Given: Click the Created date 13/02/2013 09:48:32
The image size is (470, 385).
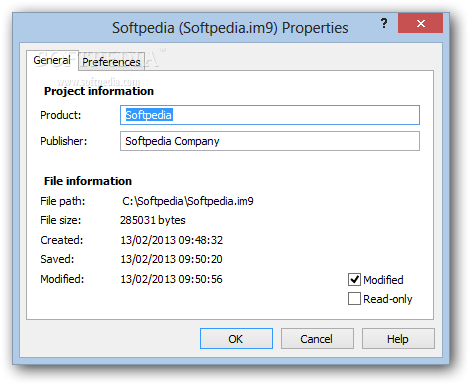Looking at the screenshot, I should pyautogui.click(x=172, y=240).
